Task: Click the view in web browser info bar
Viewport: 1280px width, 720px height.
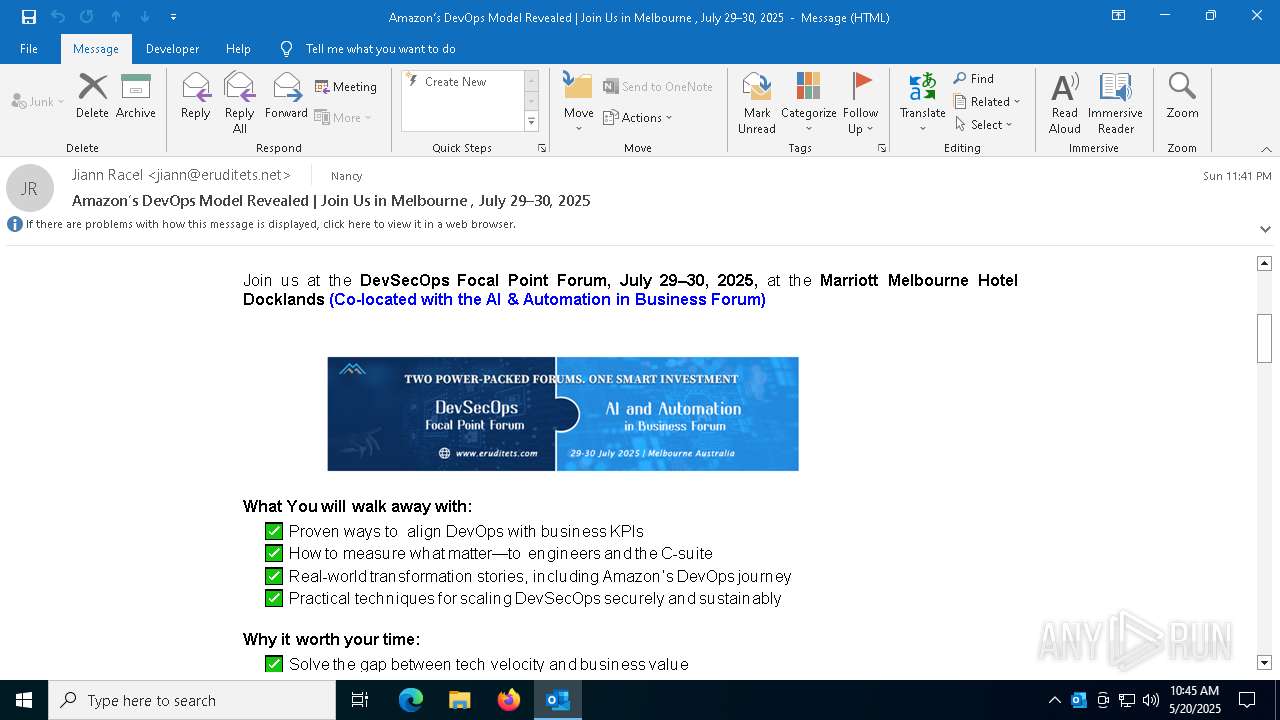Action: (271, 224)
